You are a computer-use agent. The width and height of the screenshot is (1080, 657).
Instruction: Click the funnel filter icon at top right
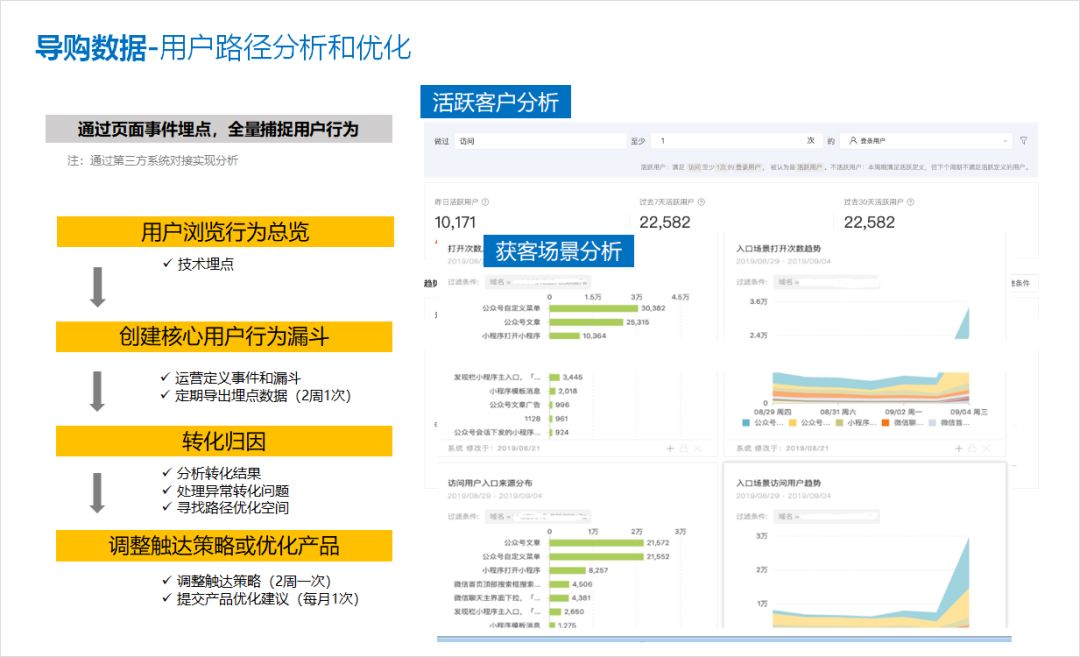click(1024, 140)
